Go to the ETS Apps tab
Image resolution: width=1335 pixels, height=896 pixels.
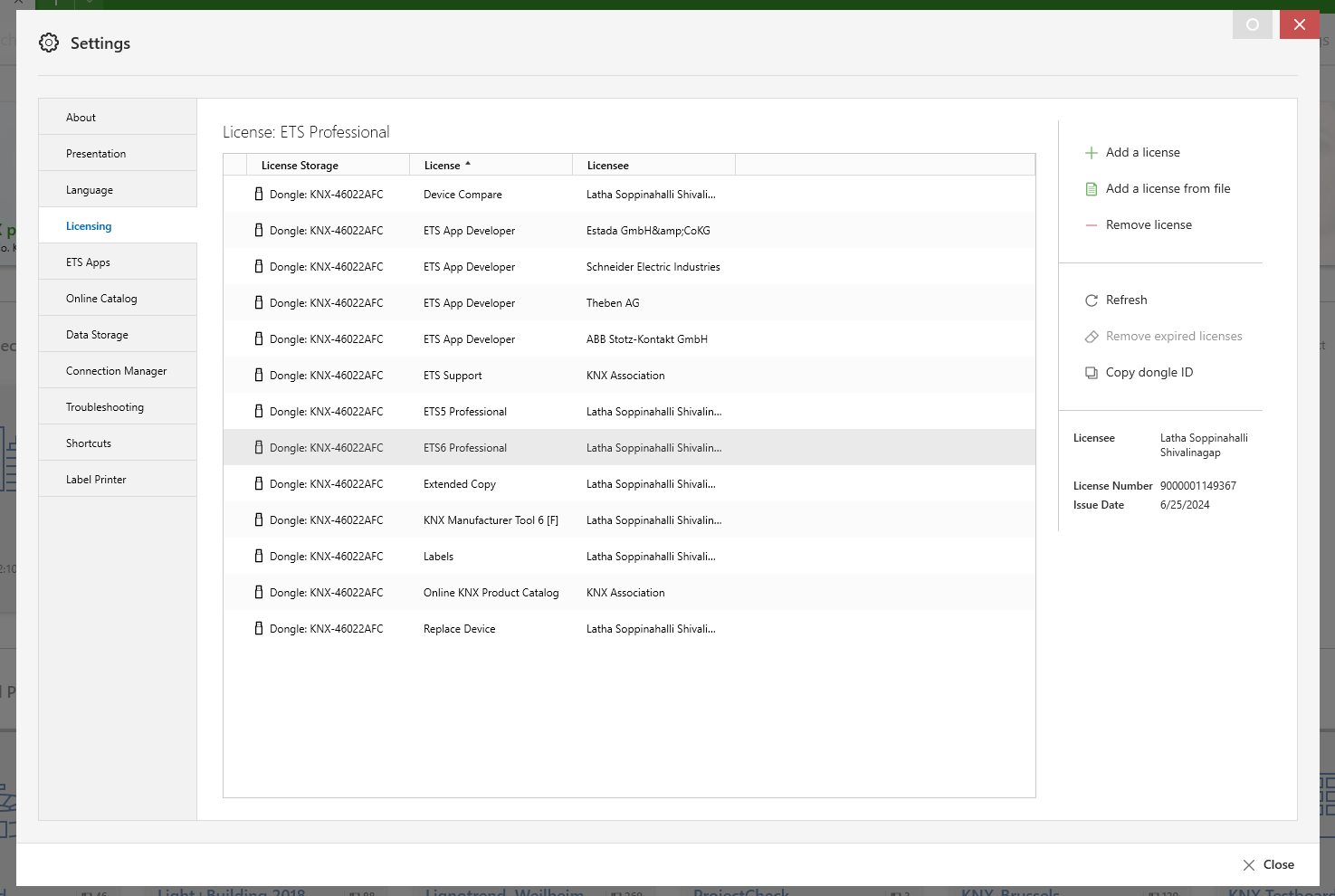[x=118, y=262]
